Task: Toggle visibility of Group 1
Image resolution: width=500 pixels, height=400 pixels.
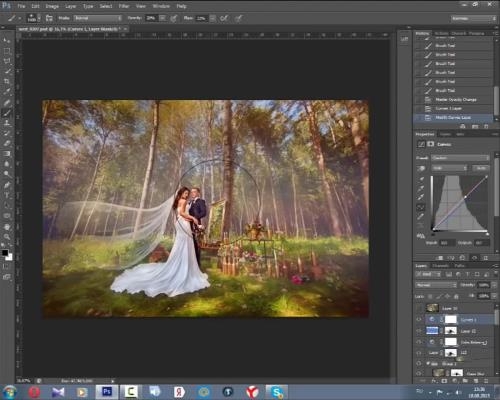Action: [x=419, y=363]
